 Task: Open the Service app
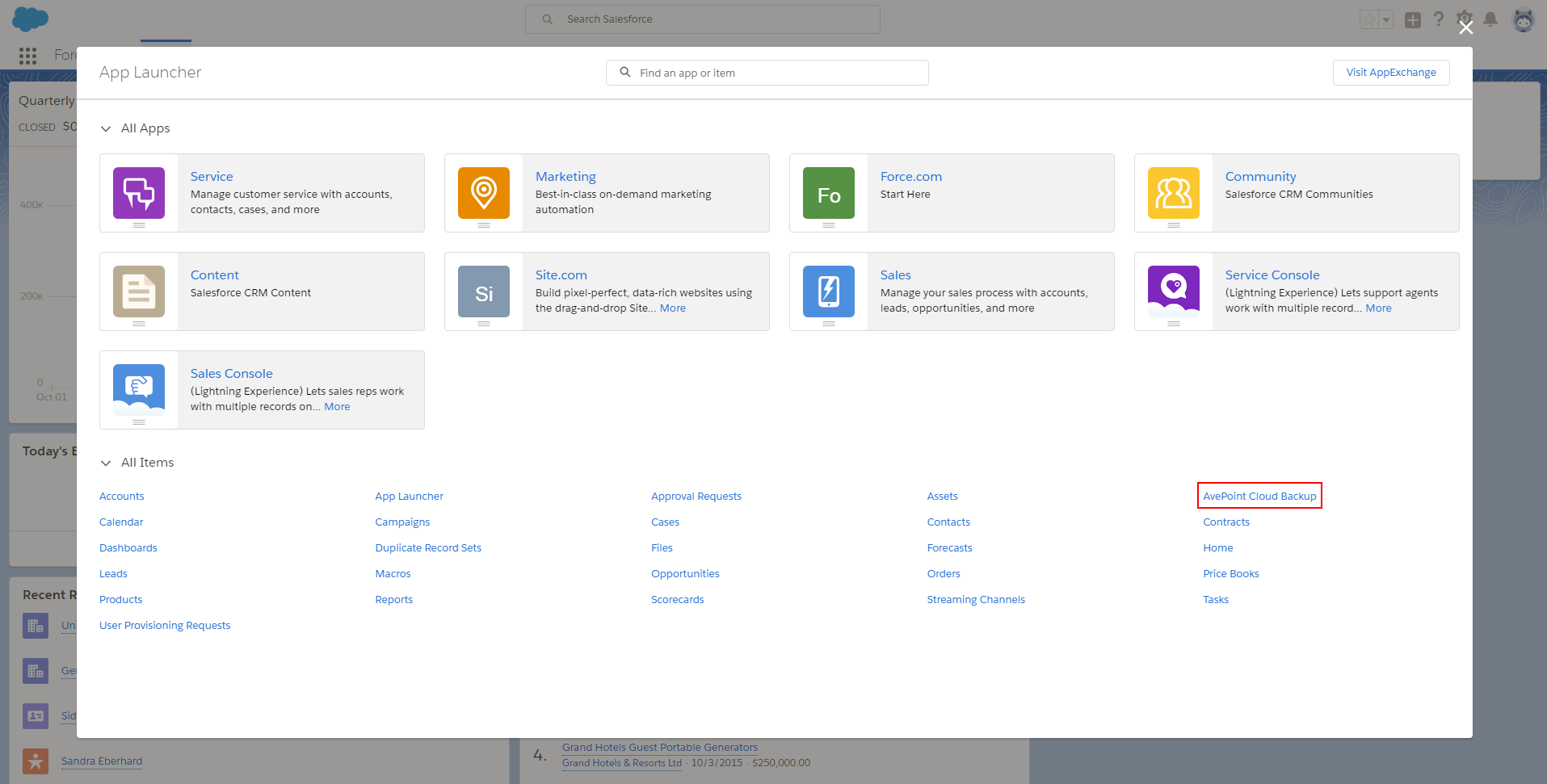coord(211,176)
